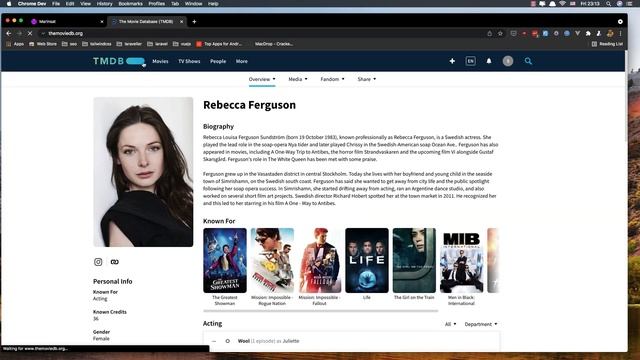Open Chrome three-dot menu
The width and height of the screenshot is (640, 360).
coord(620,33)
